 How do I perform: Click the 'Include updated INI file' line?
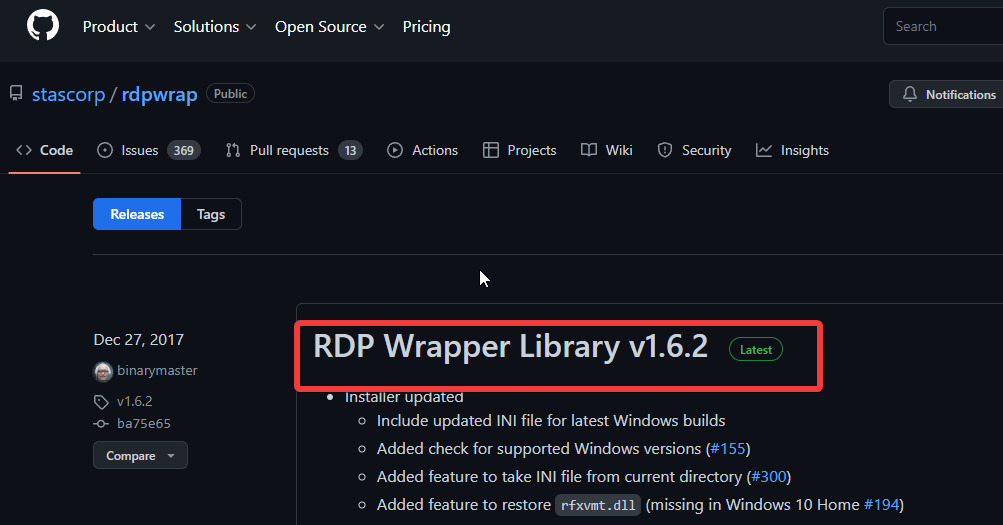pos(551,421)
